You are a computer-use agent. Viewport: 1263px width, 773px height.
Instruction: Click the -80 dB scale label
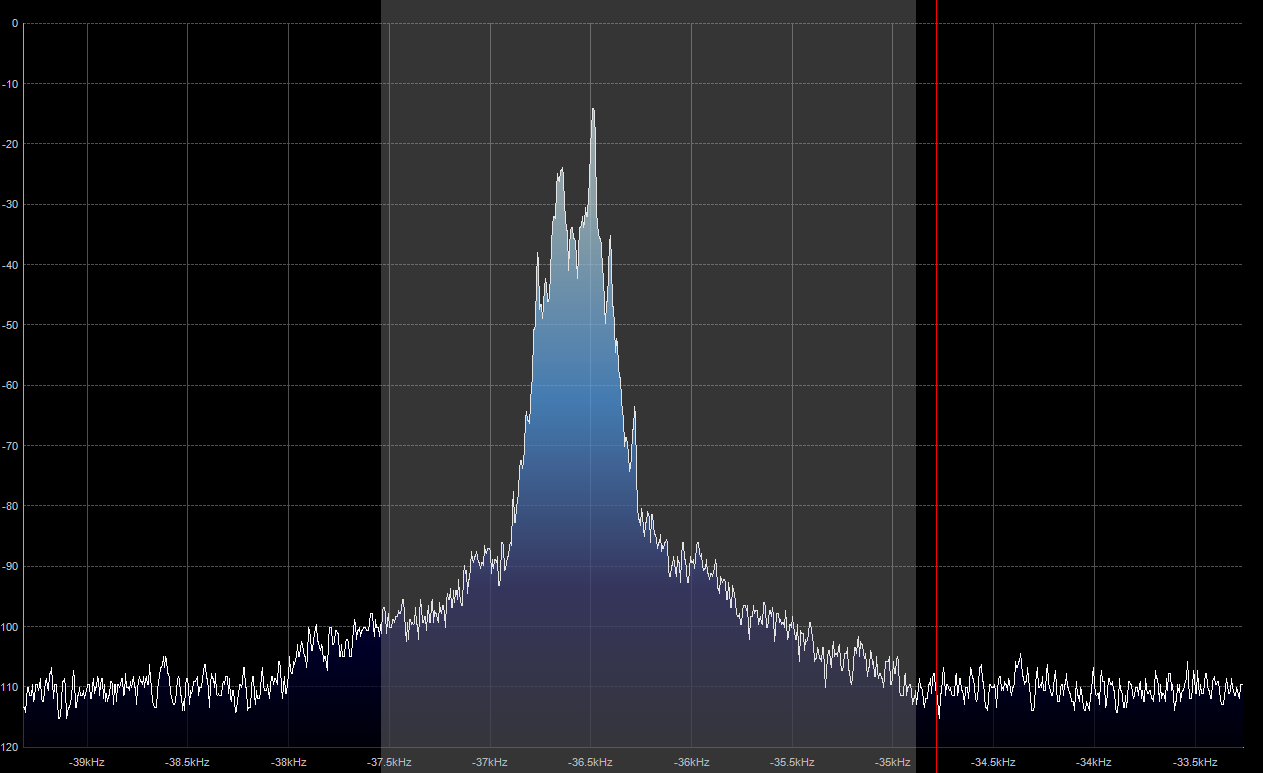[11, 506]
